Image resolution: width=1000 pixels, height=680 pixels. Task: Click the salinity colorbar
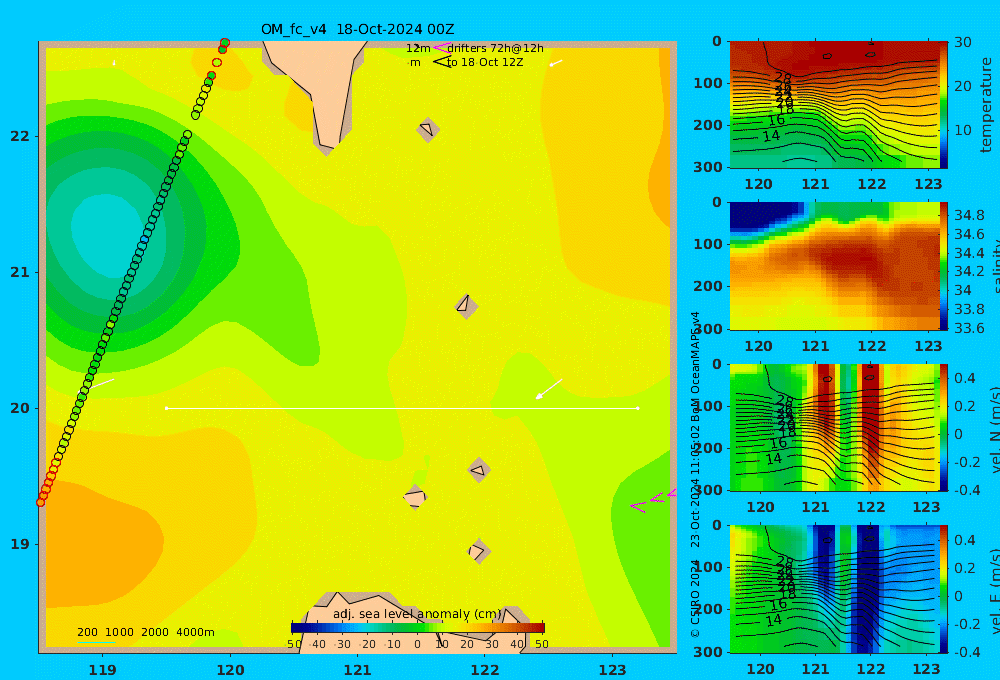point(944,266)
